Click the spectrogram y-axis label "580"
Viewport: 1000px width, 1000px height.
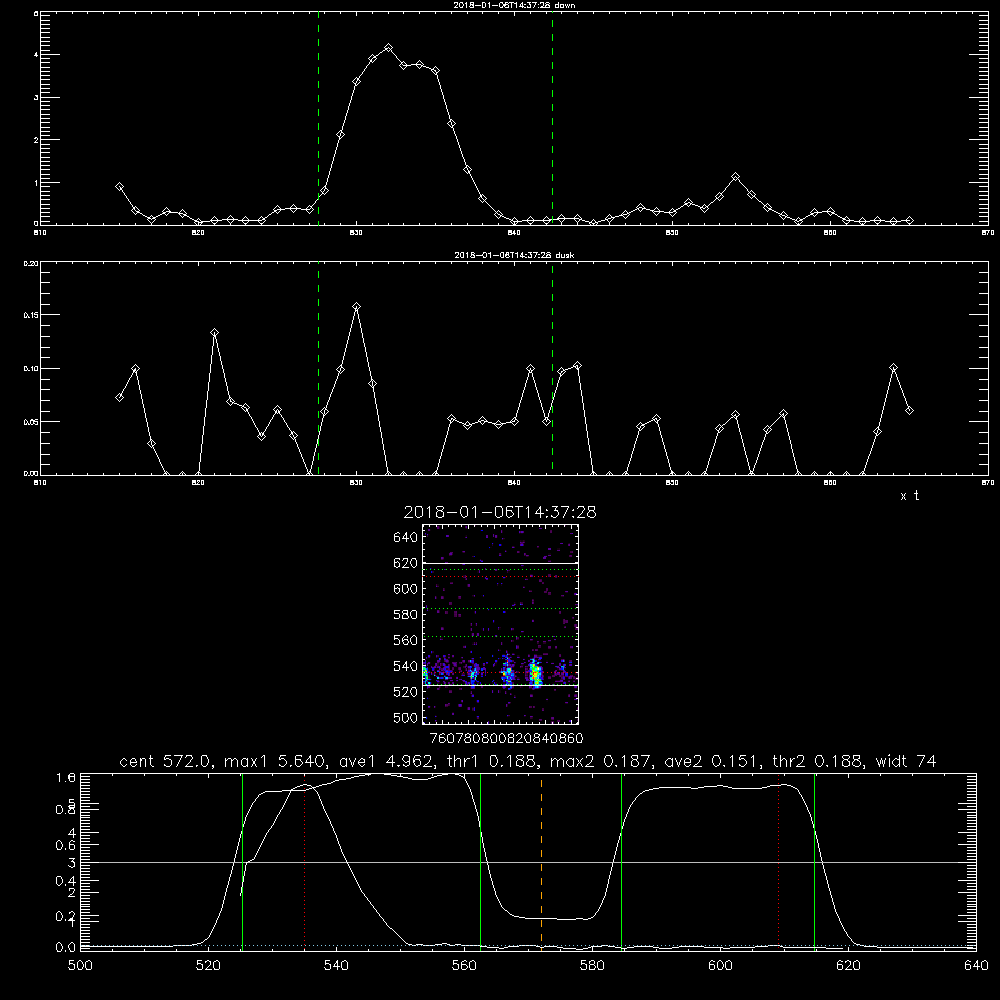click(x=406, y=615)
